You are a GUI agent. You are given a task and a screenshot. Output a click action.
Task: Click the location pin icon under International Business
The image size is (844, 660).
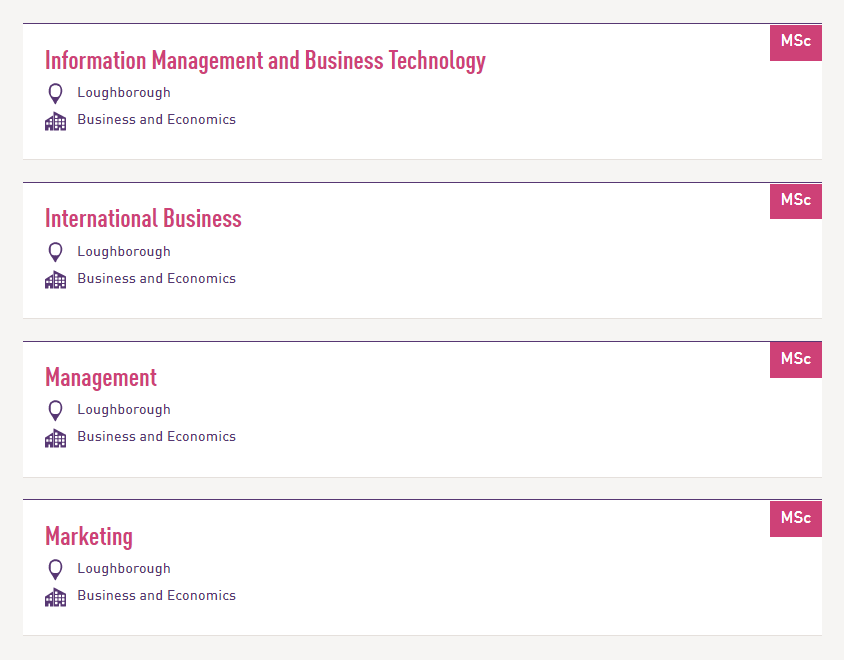click(55, 252)
